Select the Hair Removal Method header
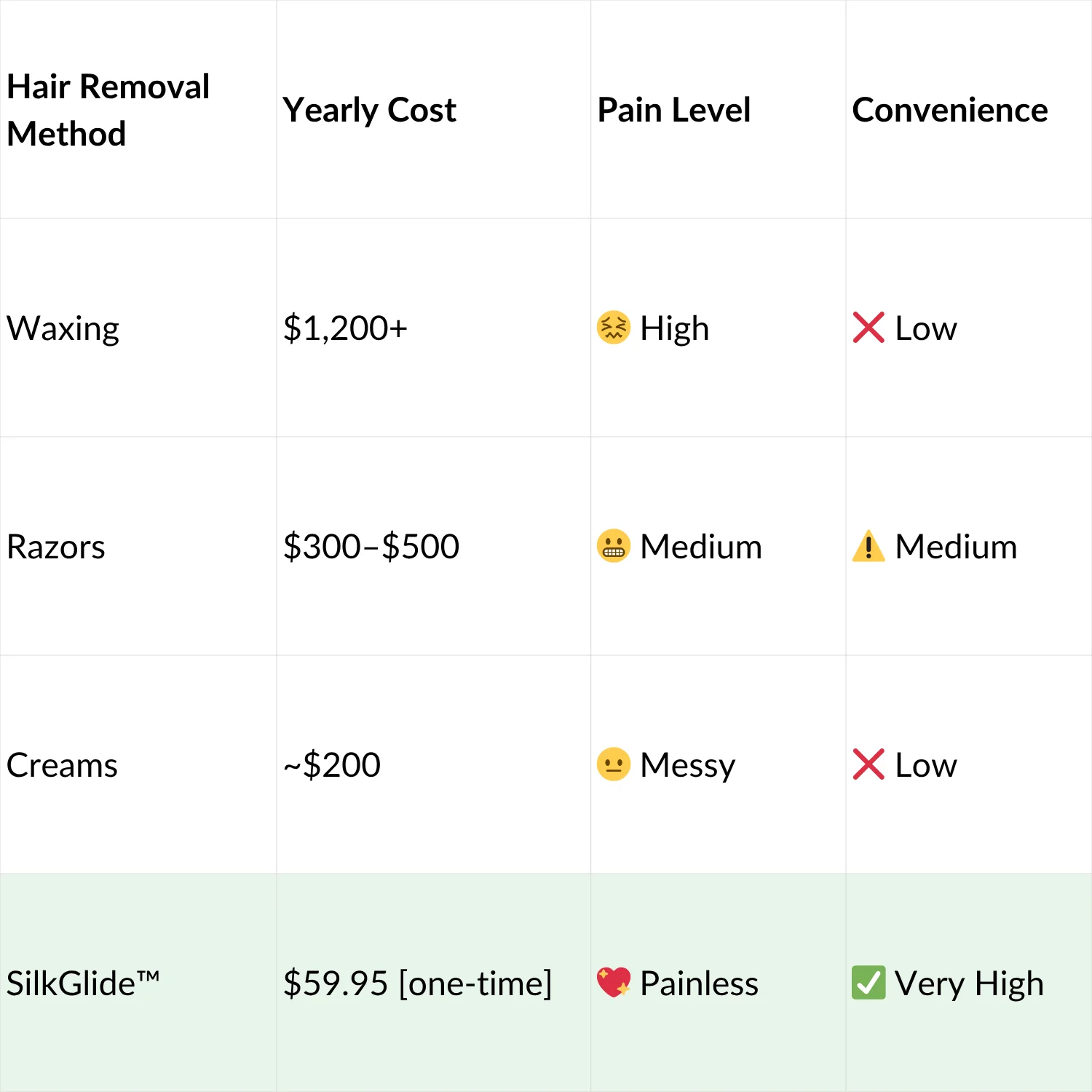 (x=108, y=110)
